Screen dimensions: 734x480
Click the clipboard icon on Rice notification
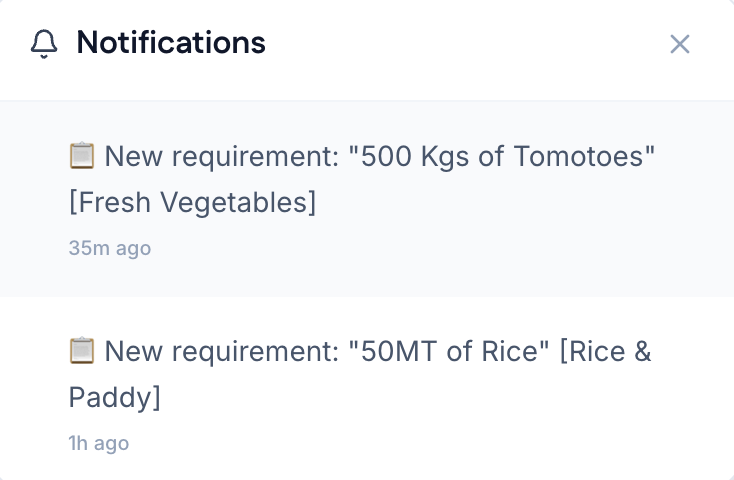82,351
